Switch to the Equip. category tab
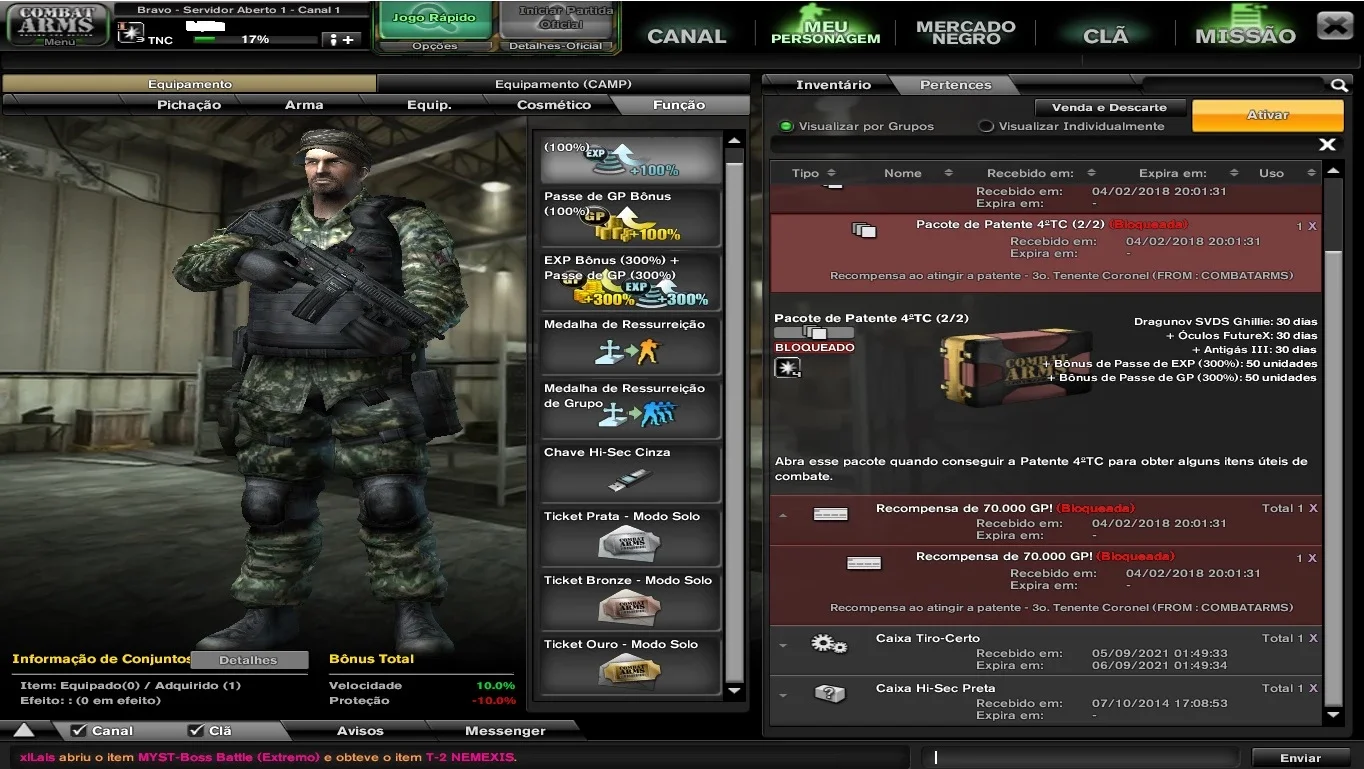Image resolution: width=1364 pixels, height=769 pixels. [429, 105]
